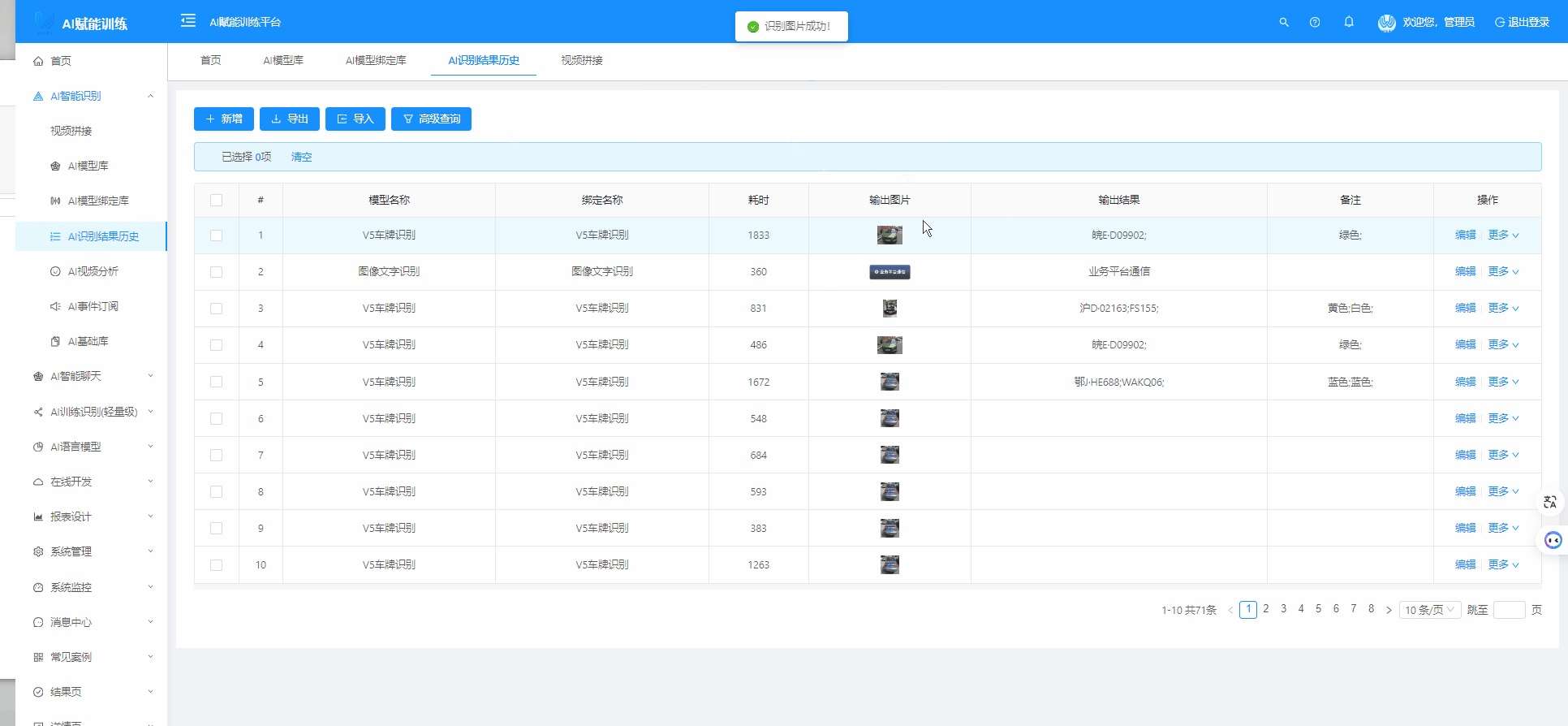Toggle the select-all header checkbox

click(216, 200)
